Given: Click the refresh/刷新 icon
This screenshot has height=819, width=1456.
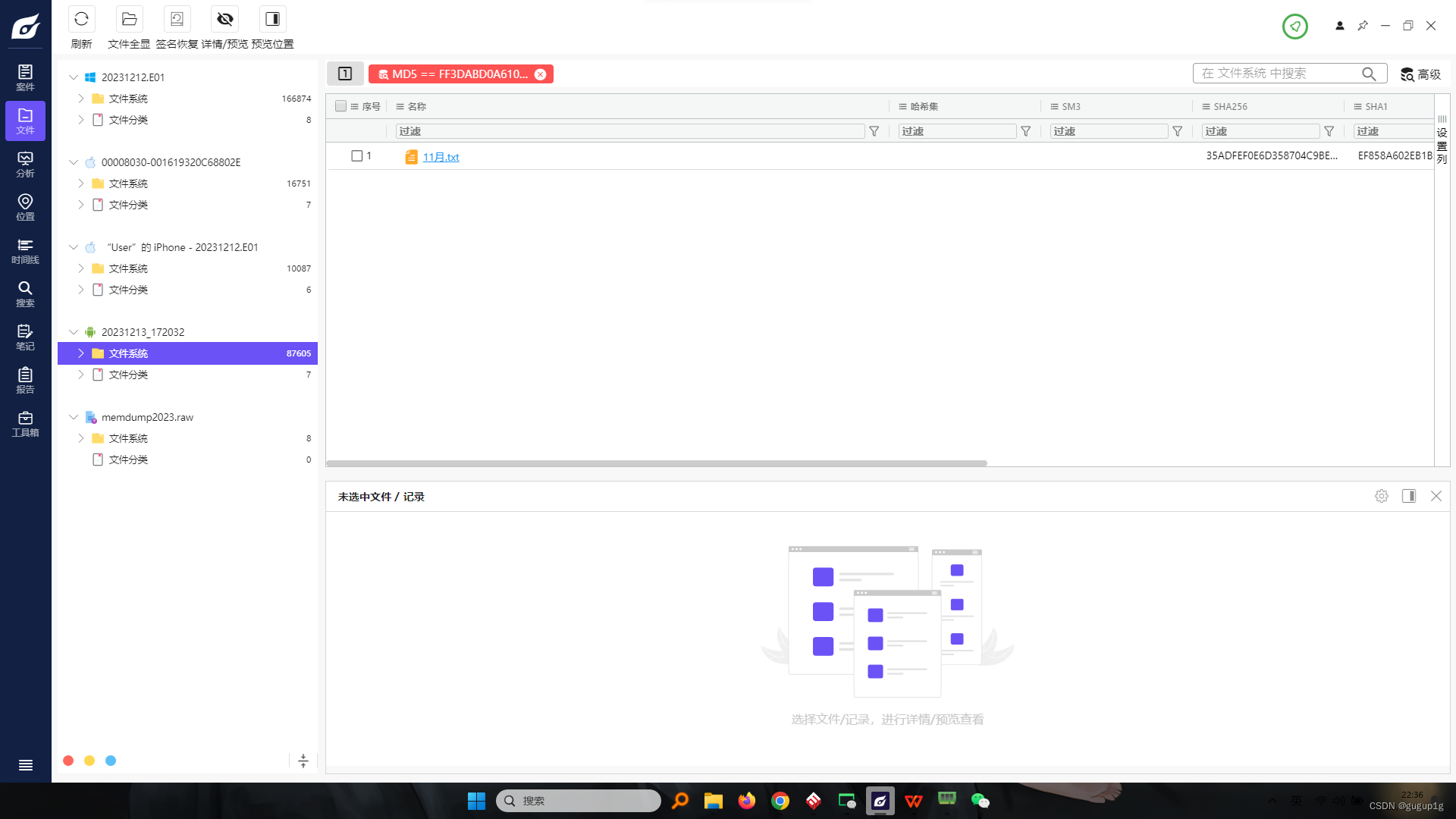Looking at the screenshot, I should tap(82, 18).
